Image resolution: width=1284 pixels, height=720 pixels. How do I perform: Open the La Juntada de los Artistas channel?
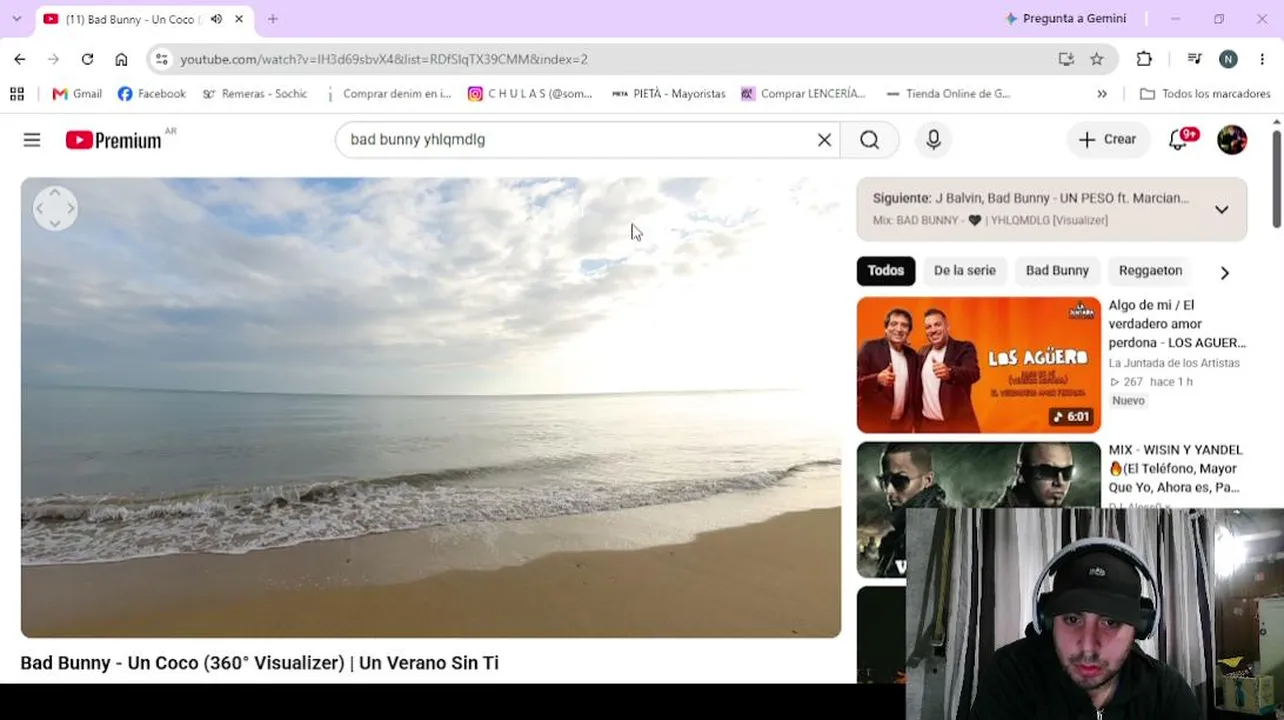coord(1174,363)
